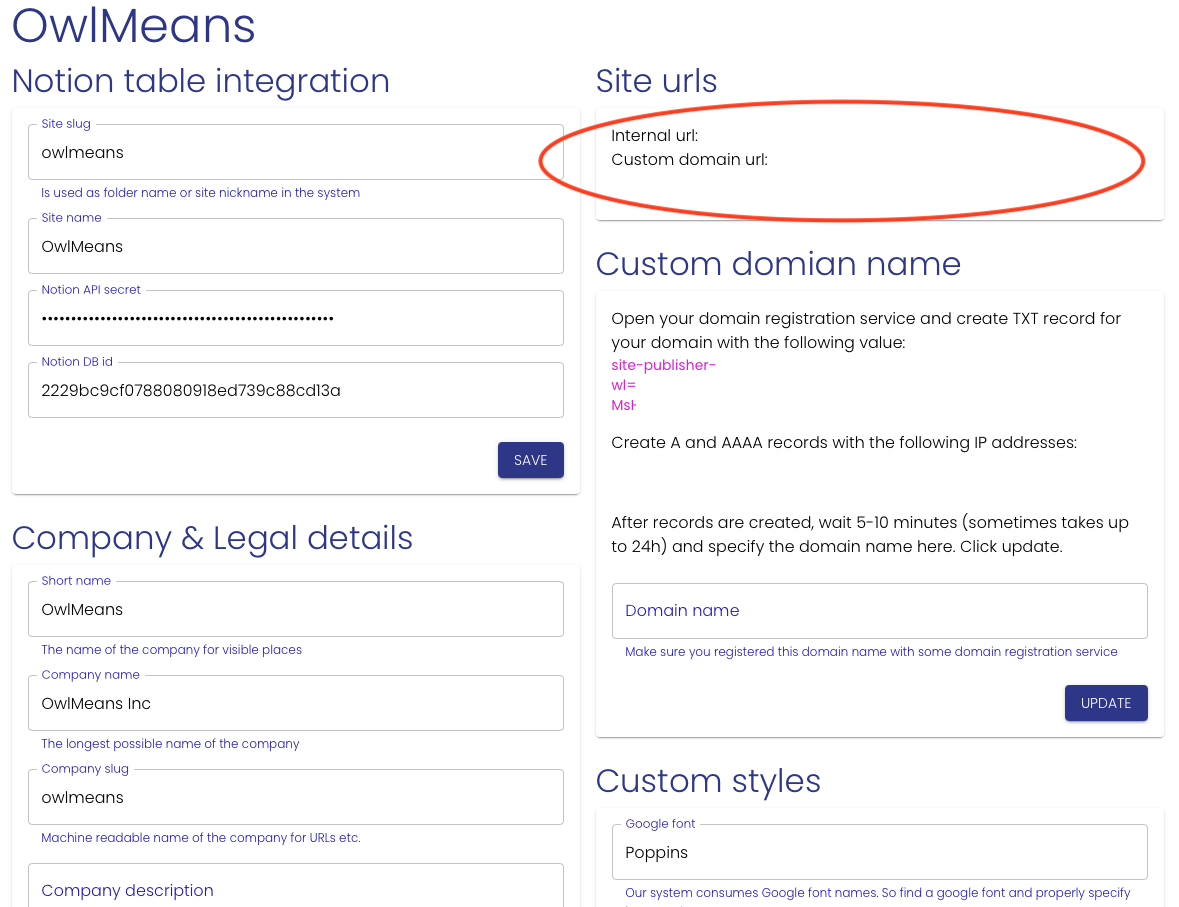The width and height of the screenshot is (1179, 907).
Task: Click the Short name input field
Action: [x=296, y=609]
